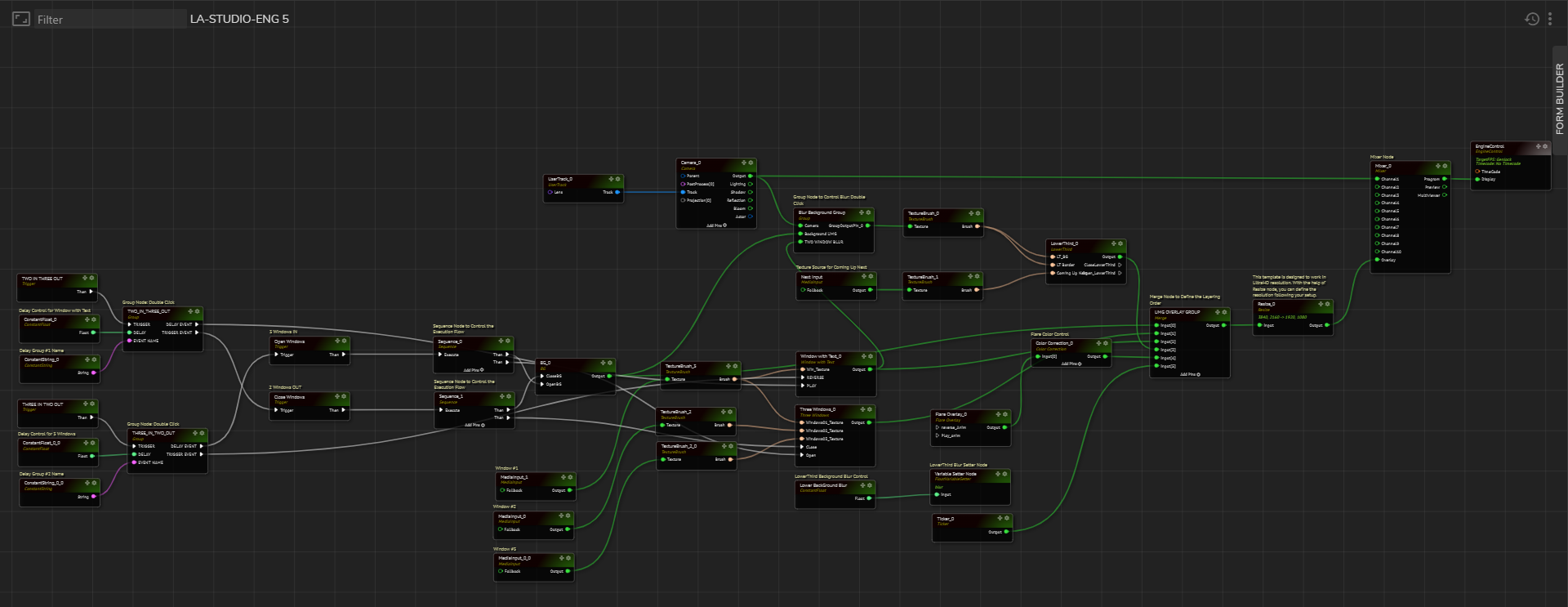Open settings gear on Camera_0 node
Screen dimensions: 1568x607
tap(751, 163)
